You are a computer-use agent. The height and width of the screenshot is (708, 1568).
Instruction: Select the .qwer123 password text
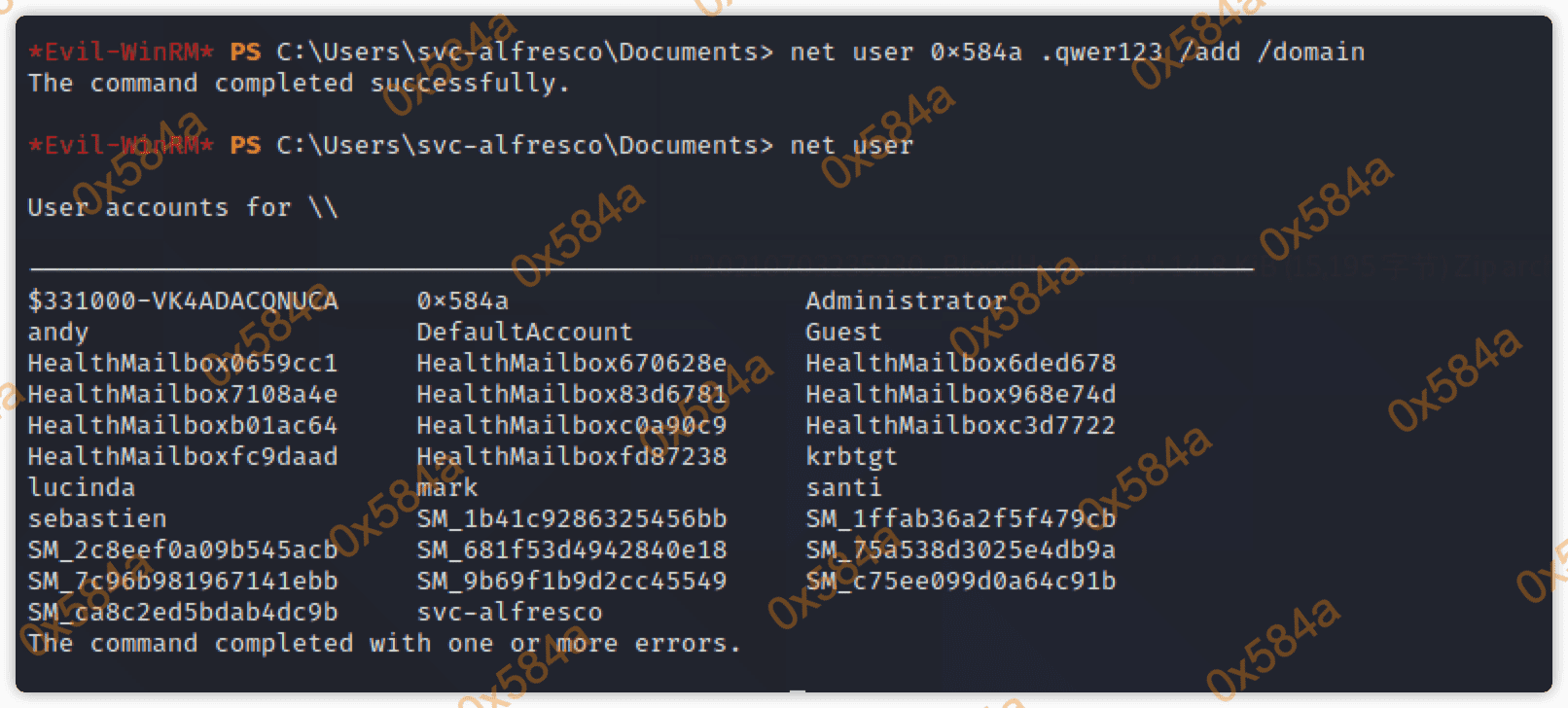pos(1101,52)
